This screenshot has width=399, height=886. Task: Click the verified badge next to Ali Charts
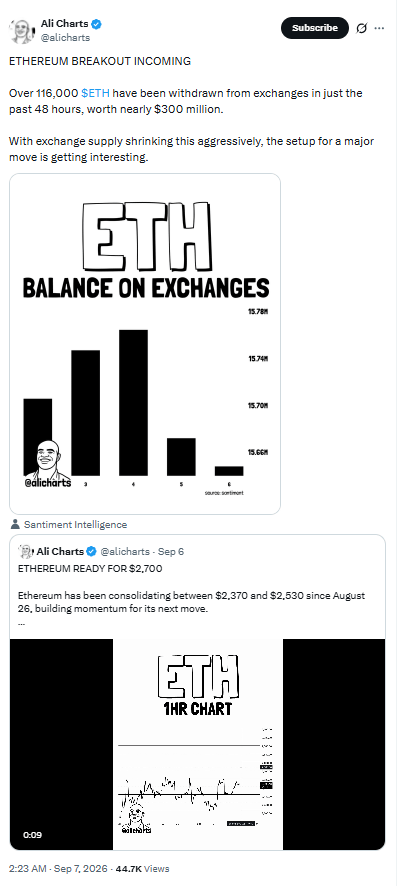[97, 24]
